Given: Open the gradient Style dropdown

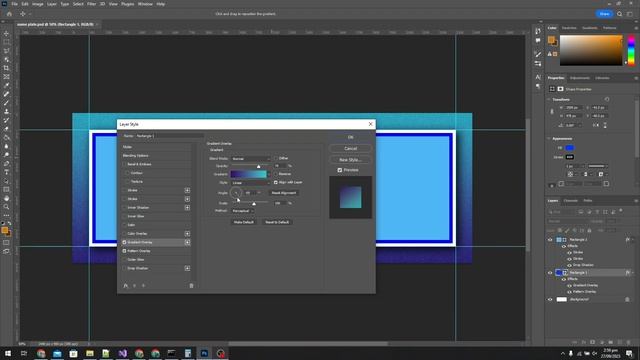Looking at the screenshot, I should click(x=251, y=182).
